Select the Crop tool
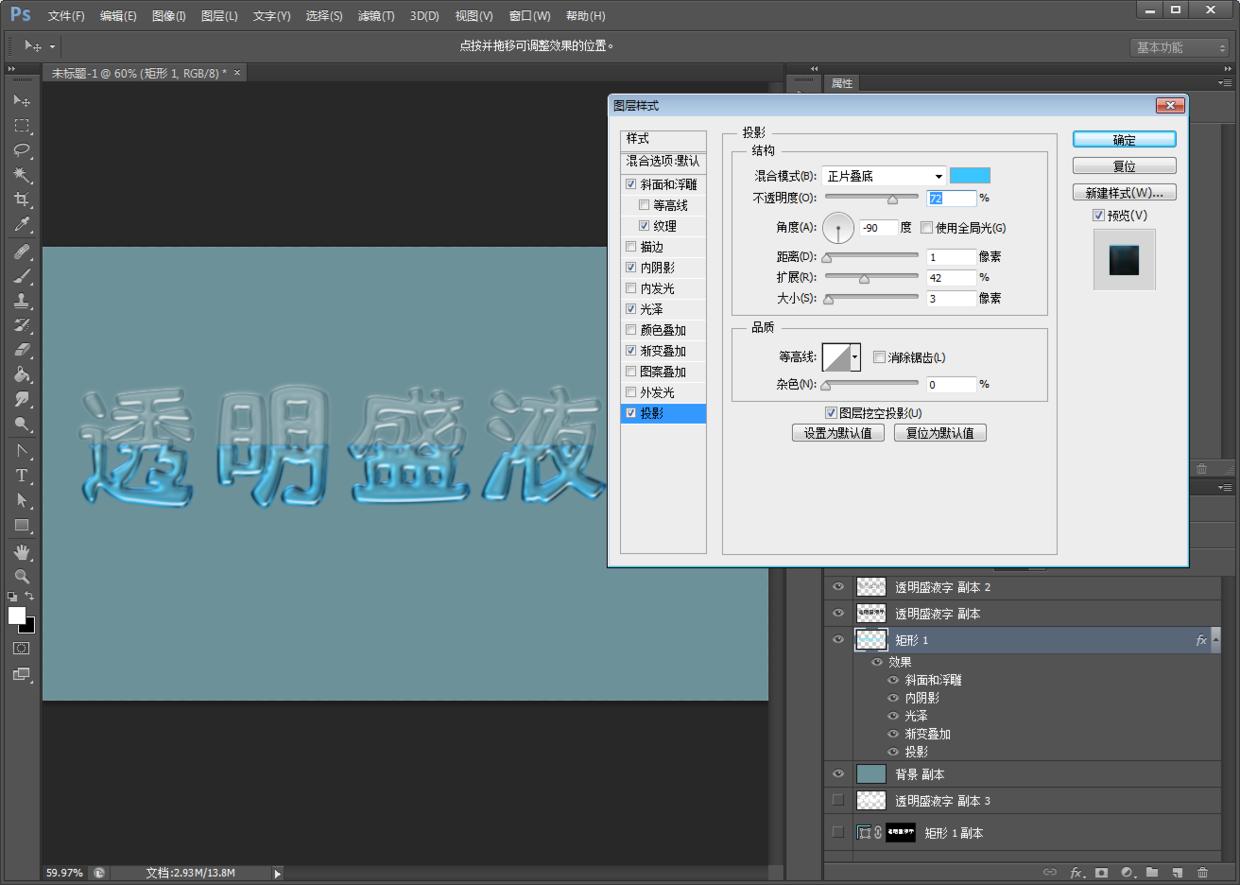 click(21, 200)
